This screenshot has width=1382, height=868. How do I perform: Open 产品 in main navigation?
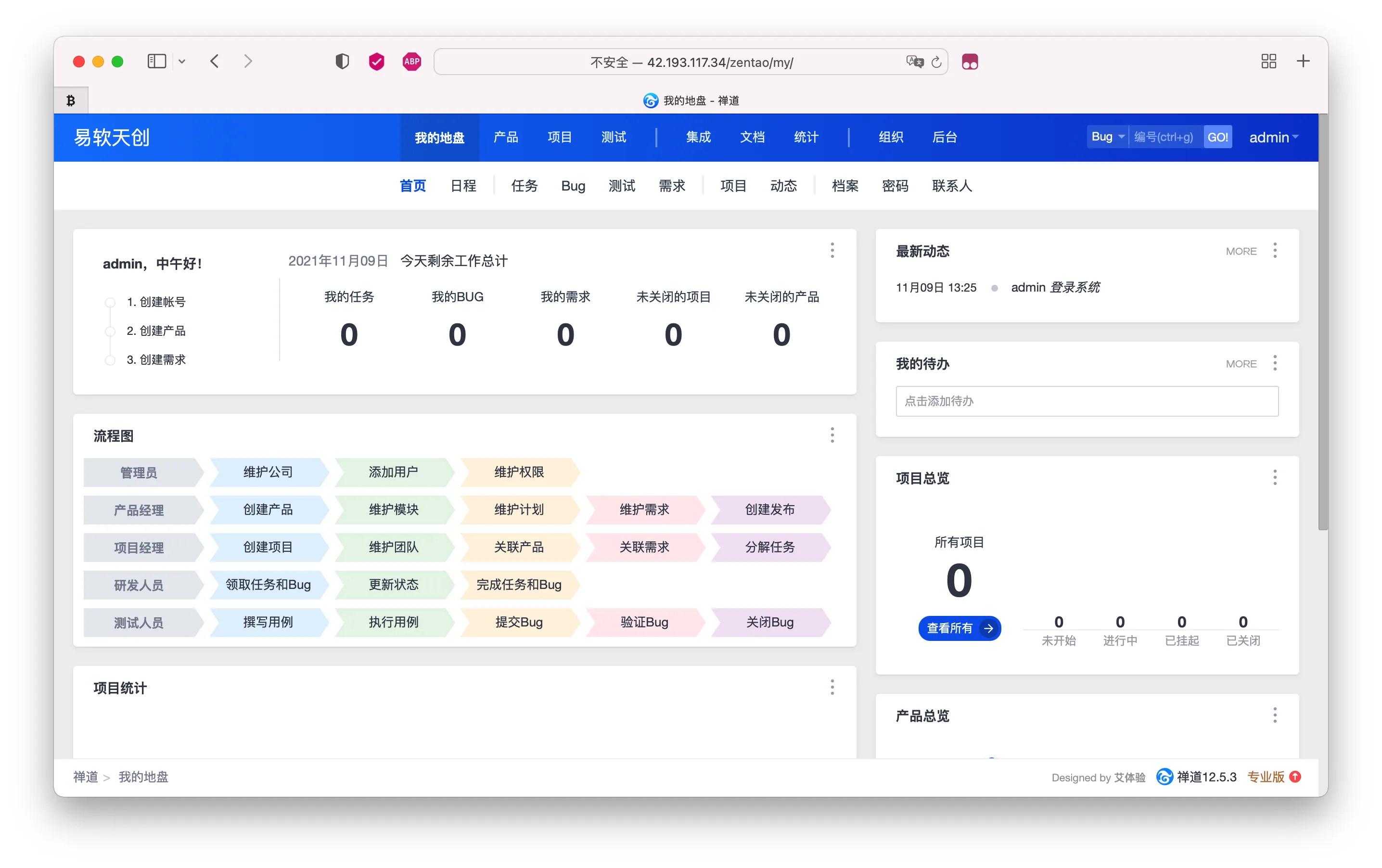pyautogui.click(x=506, y=138)
